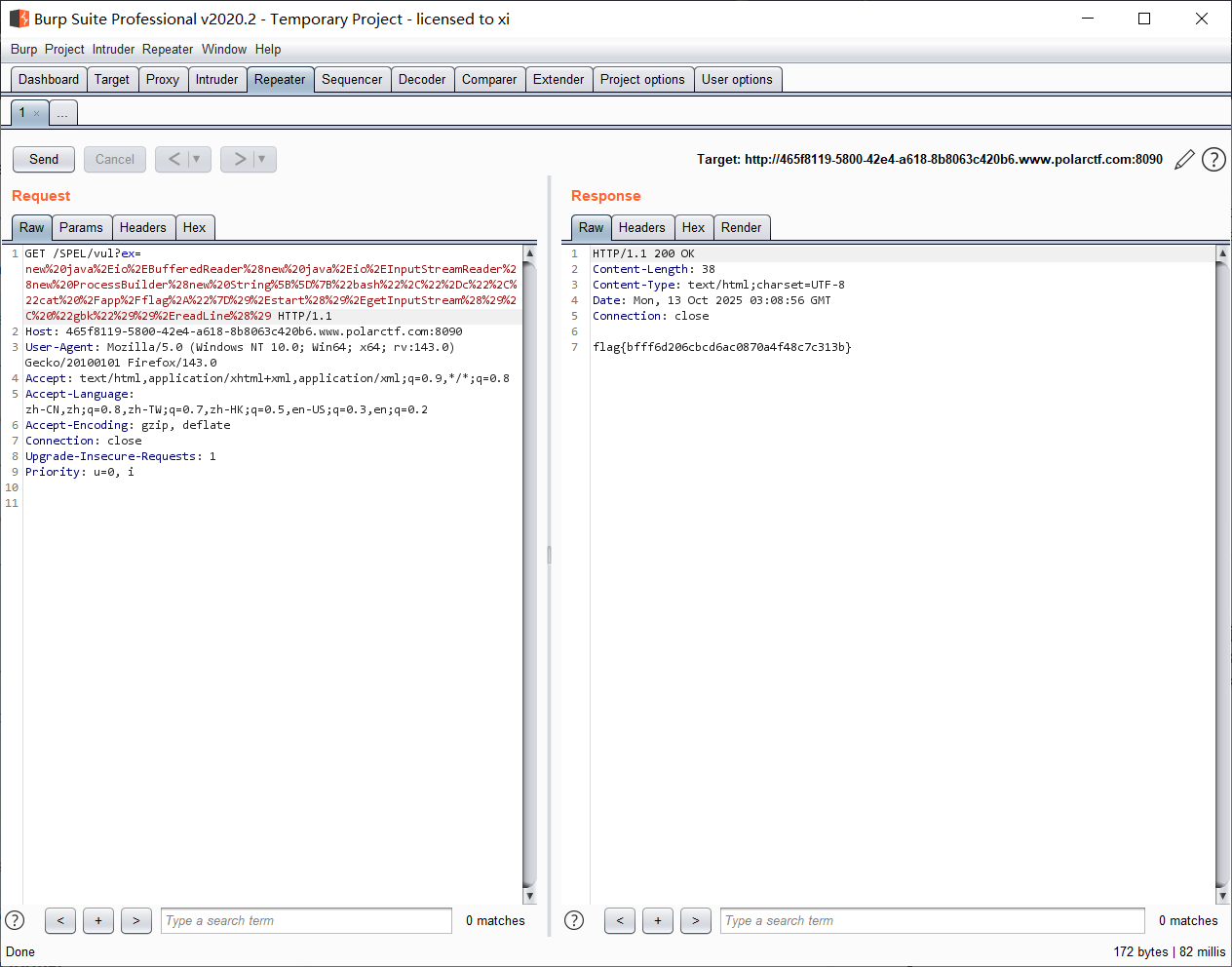Select Request Params tab
This screenshot has width=1232, height=967.
coord(81,228)
